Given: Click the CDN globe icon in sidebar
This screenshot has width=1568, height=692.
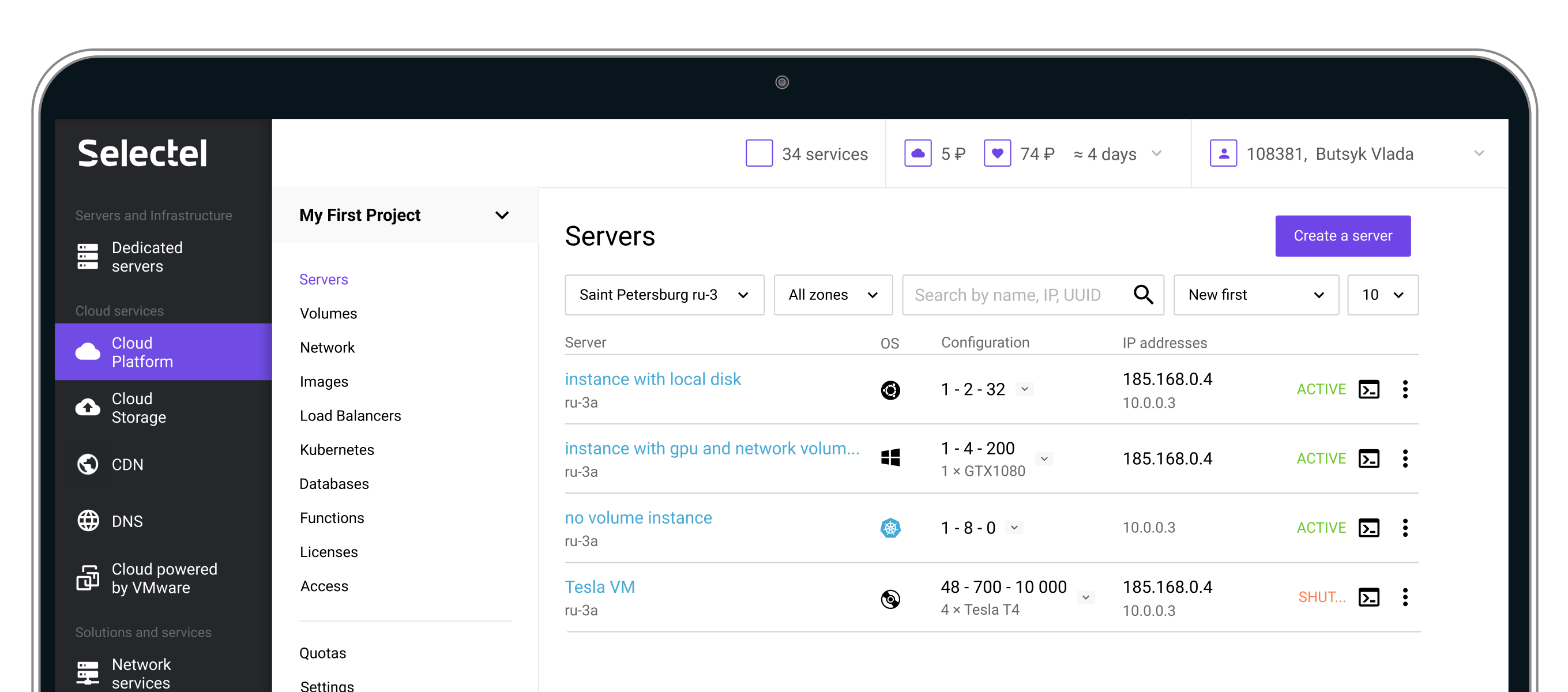Looking at the screenshot, I should 88,464.
